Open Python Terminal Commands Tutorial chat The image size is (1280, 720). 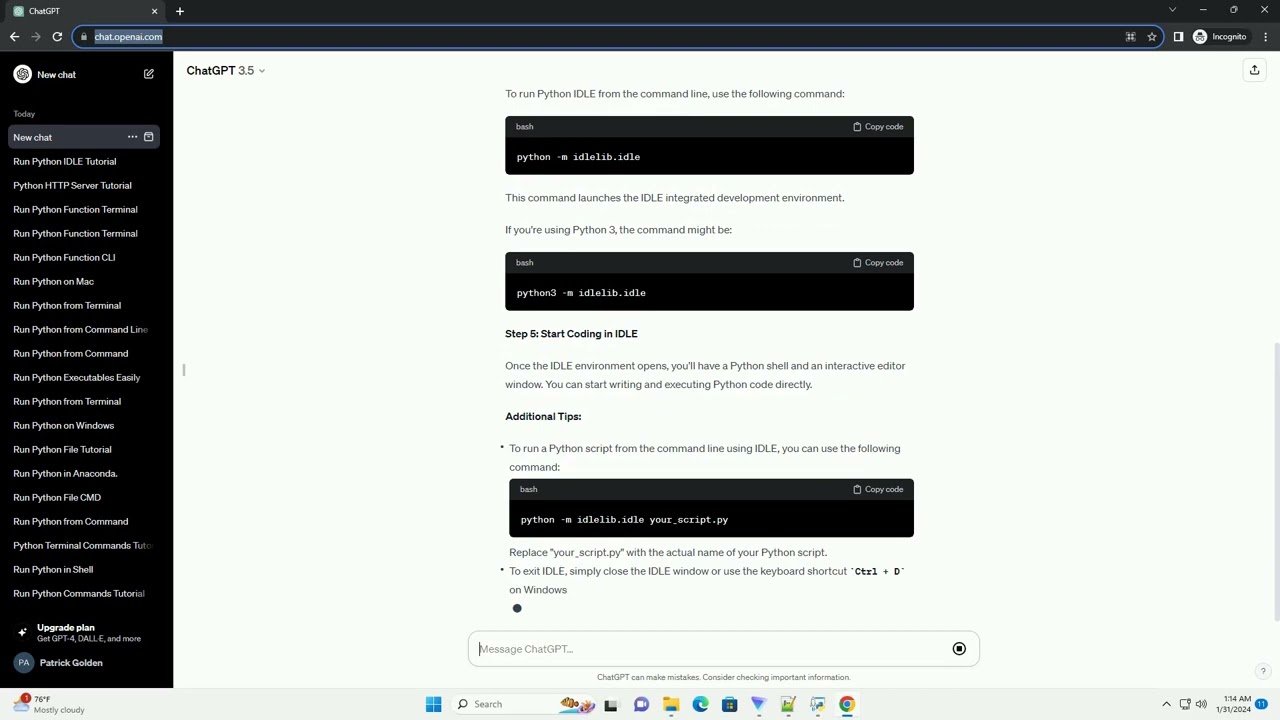(84, 545)
